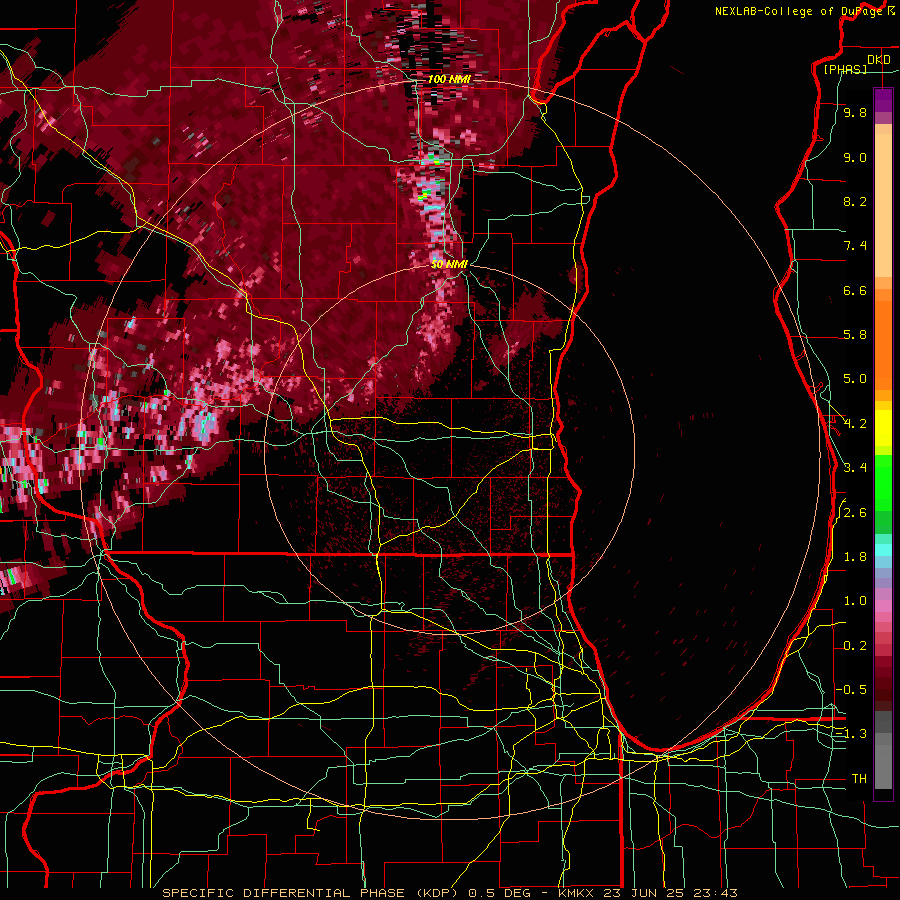Click the 6.6 scale value

[x=855, y=290]
